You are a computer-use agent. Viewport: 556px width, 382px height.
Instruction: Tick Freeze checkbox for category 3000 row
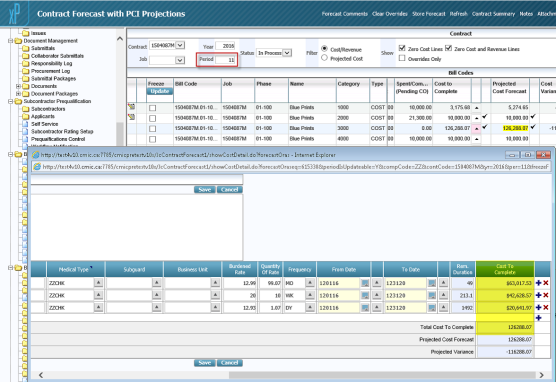click(x=152, y=128)
